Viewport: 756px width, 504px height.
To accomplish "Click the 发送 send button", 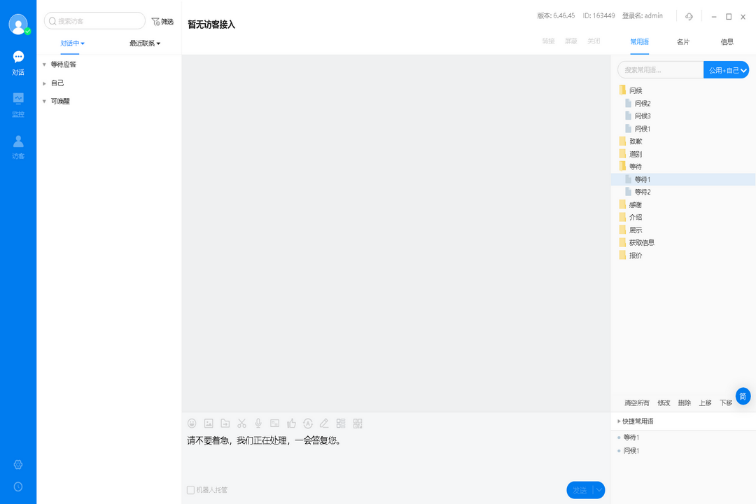I will (579, 490).
